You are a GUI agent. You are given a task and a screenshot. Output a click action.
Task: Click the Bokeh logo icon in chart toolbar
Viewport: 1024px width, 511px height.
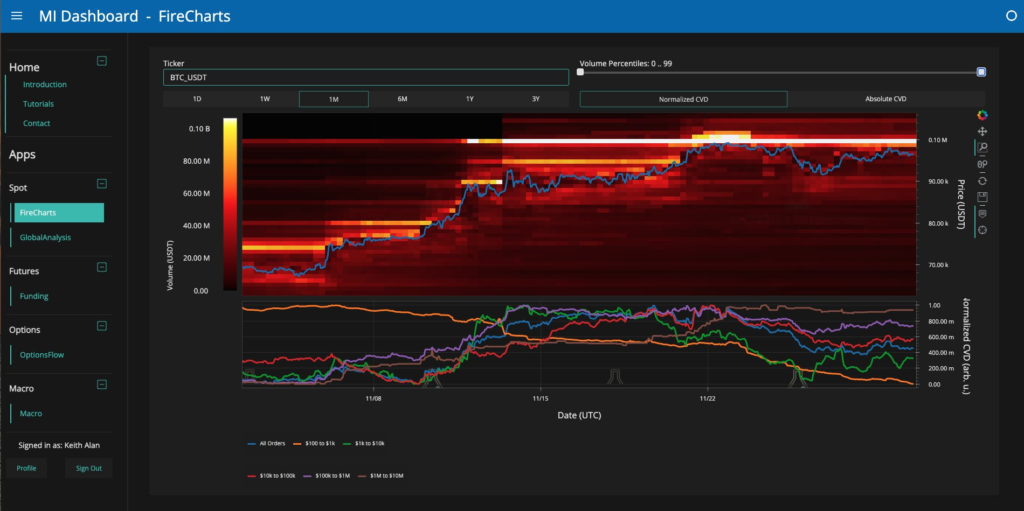click(x=982, y=115)
